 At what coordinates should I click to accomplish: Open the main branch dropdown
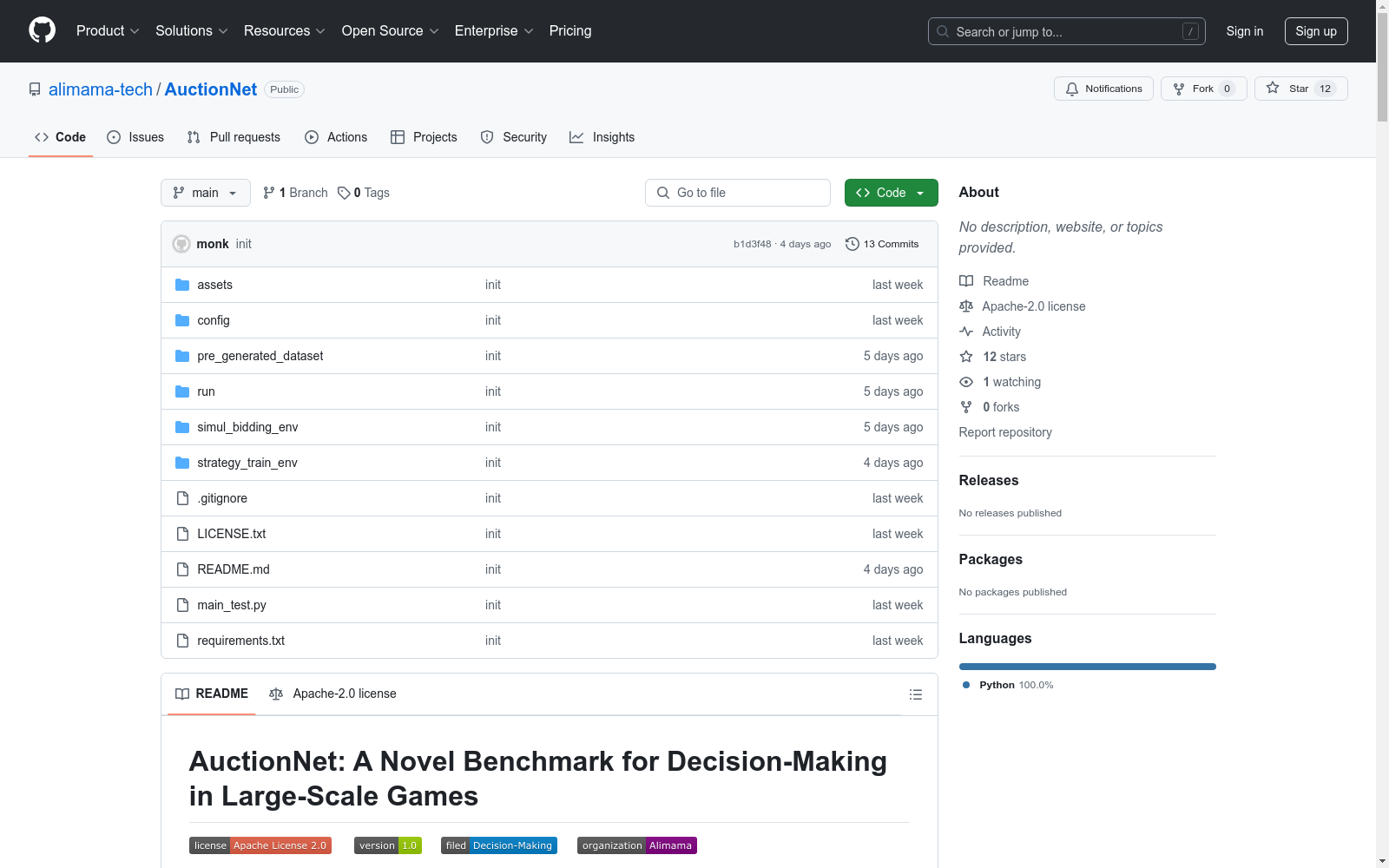(205, 193)
